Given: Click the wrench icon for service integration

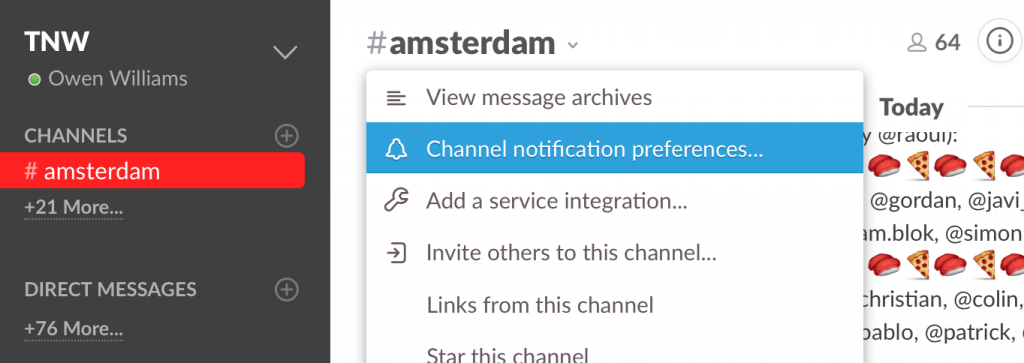Looking at the screenshot, I should tap(396, 200).
